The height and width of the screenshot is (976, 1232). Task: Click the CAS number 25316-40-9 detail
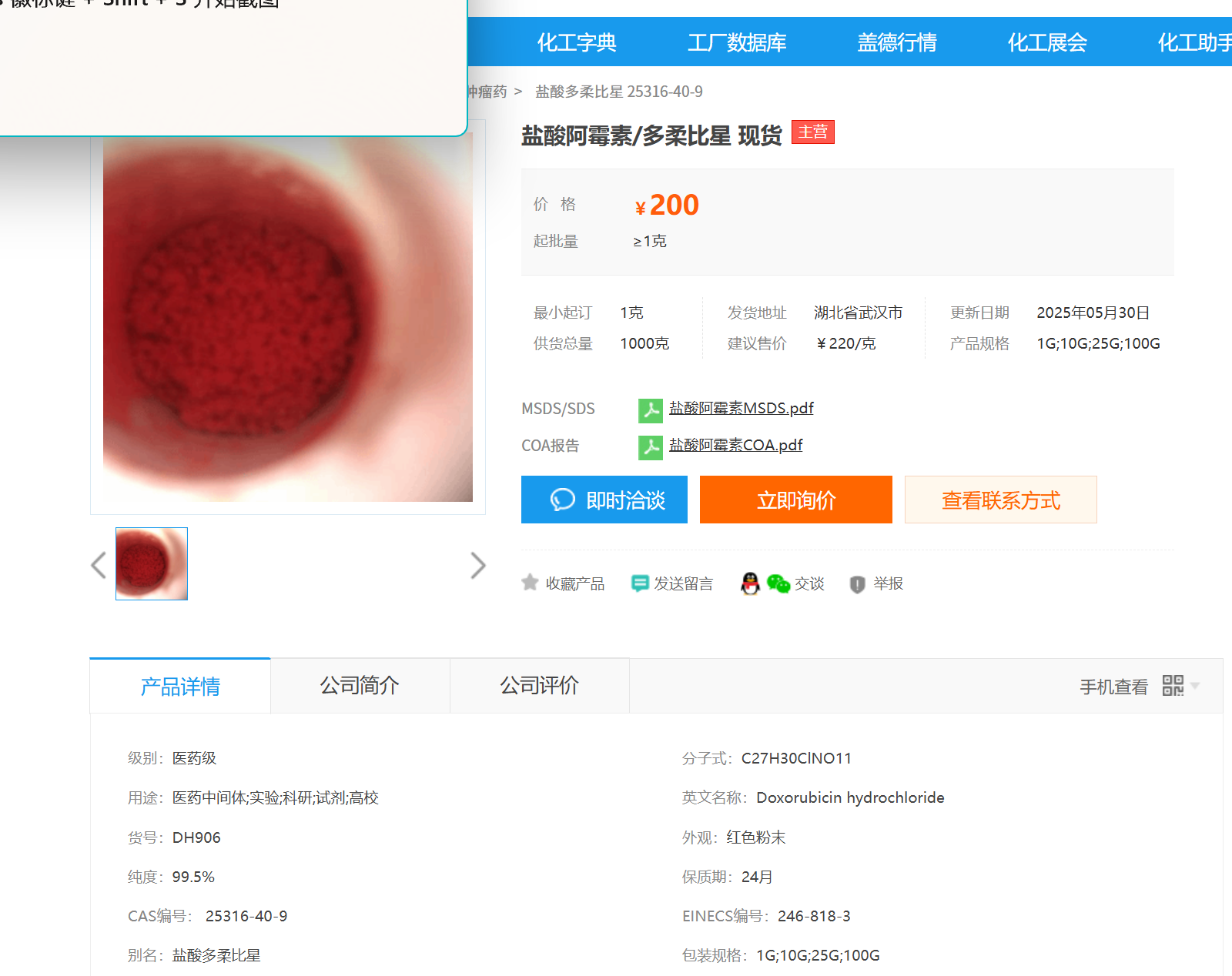[x=246, y=916]
